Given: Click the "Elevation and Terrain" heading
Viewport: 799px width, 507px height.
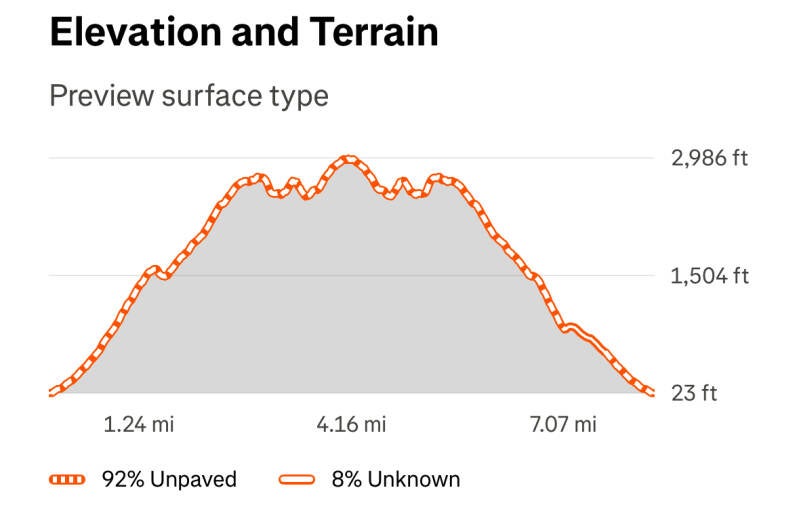Looking at the screenshot, I should (243, 33).
